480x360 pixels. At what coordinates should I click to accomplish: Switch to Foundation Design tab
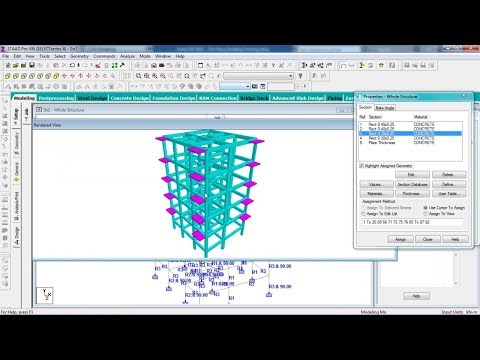coord(174,98)
